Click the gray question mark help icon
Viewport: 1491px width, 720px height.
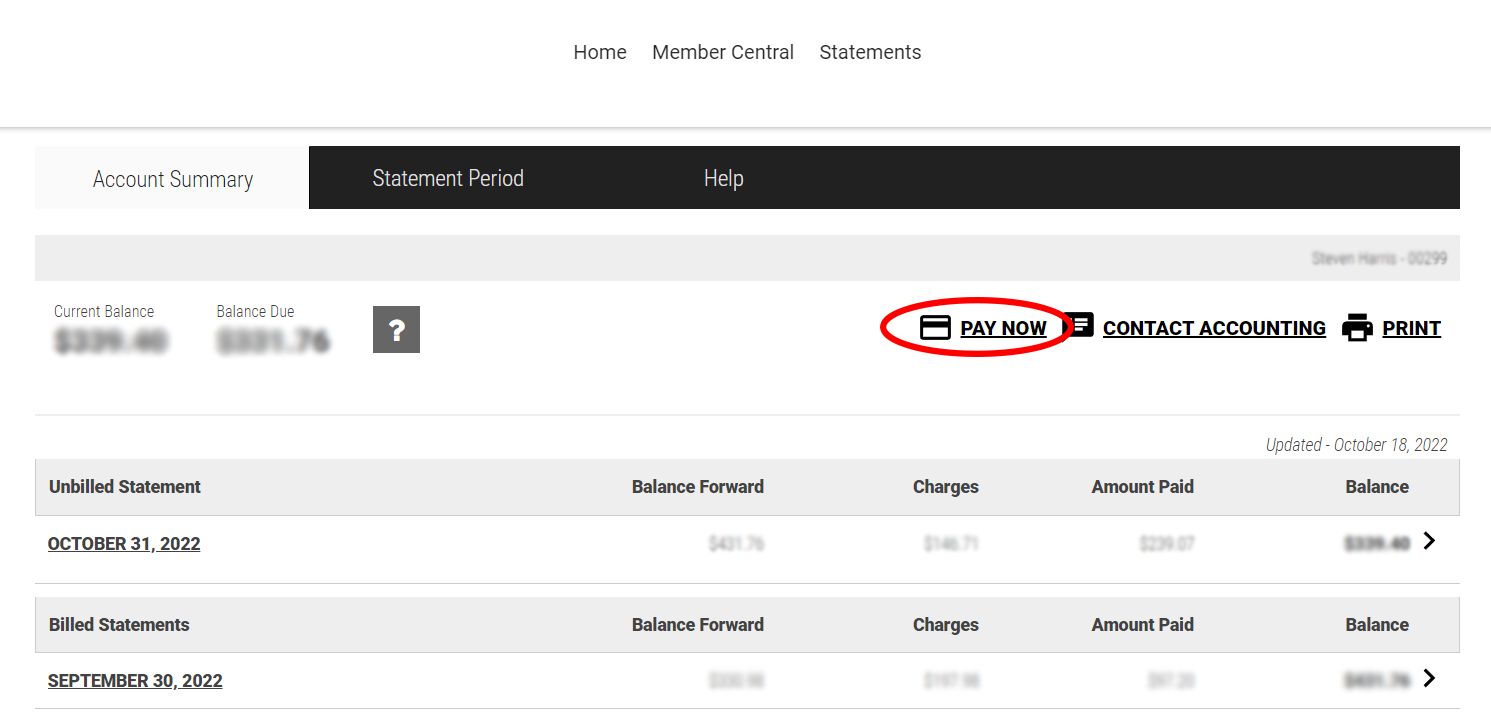(396, 329)
